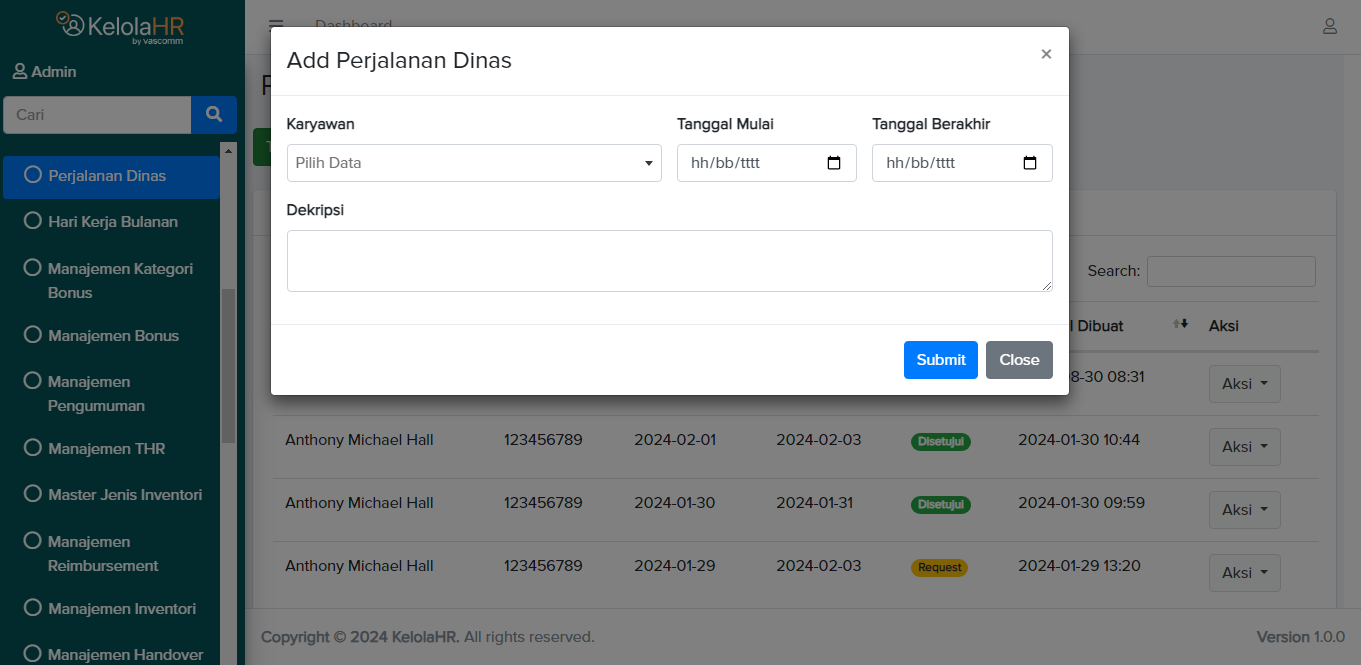Image resolution: width=1361 pixels, height=665 pixels.
Task: Submit the Perjalanan Dinas form
Action: [x=940, y=360]
